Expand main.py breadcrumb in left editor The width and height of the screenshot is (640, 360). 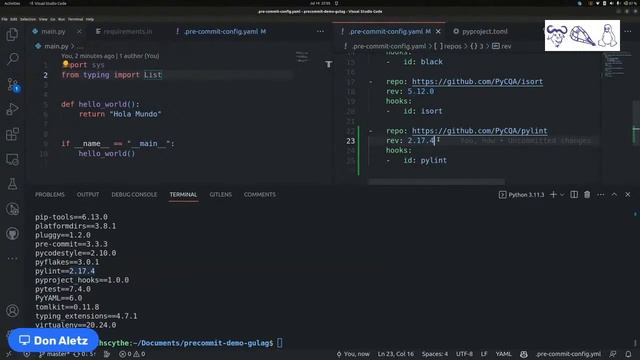(x=52, y=46)
